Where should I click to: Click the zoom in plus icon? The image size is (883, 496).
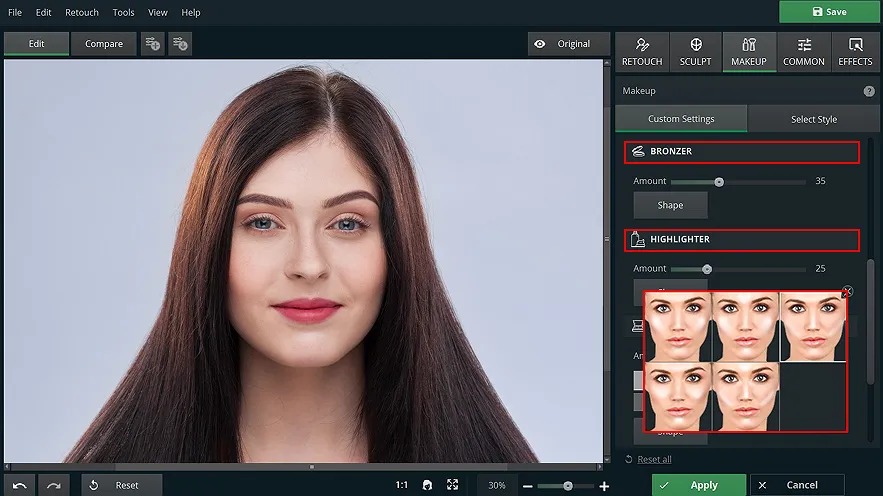604,486
